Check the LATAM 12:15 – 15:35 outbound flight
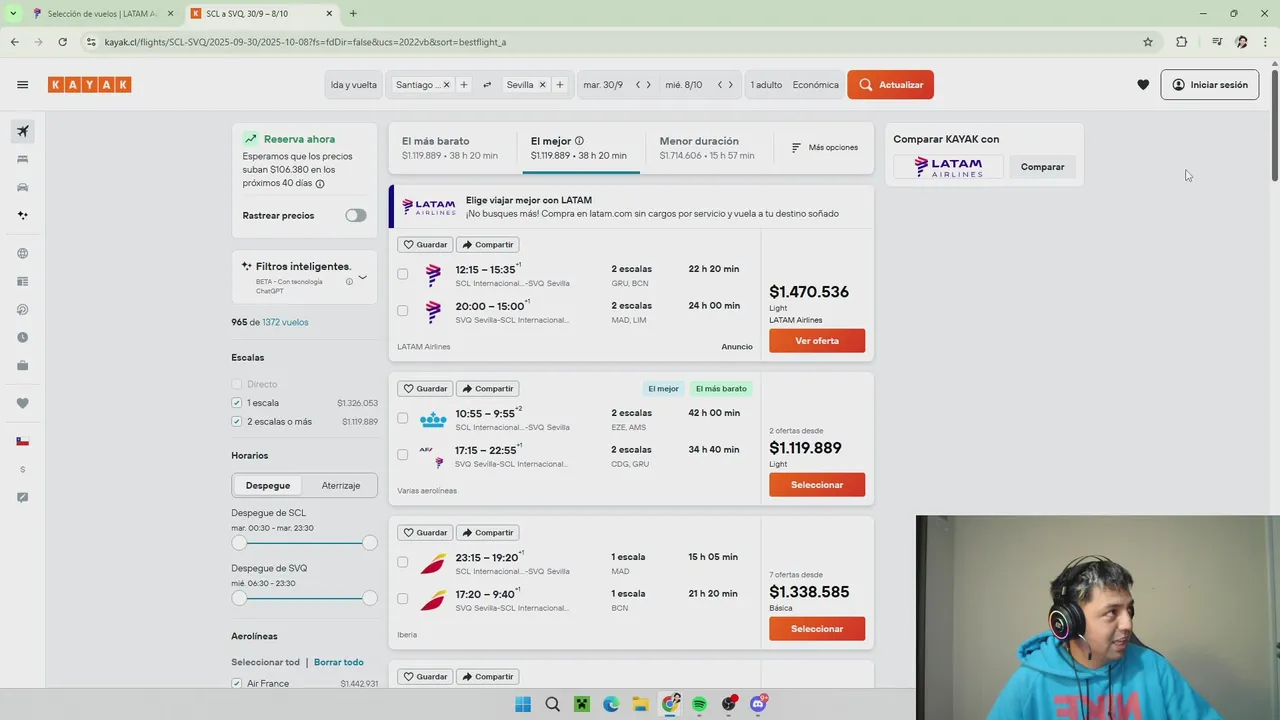 tap(402, 274)
